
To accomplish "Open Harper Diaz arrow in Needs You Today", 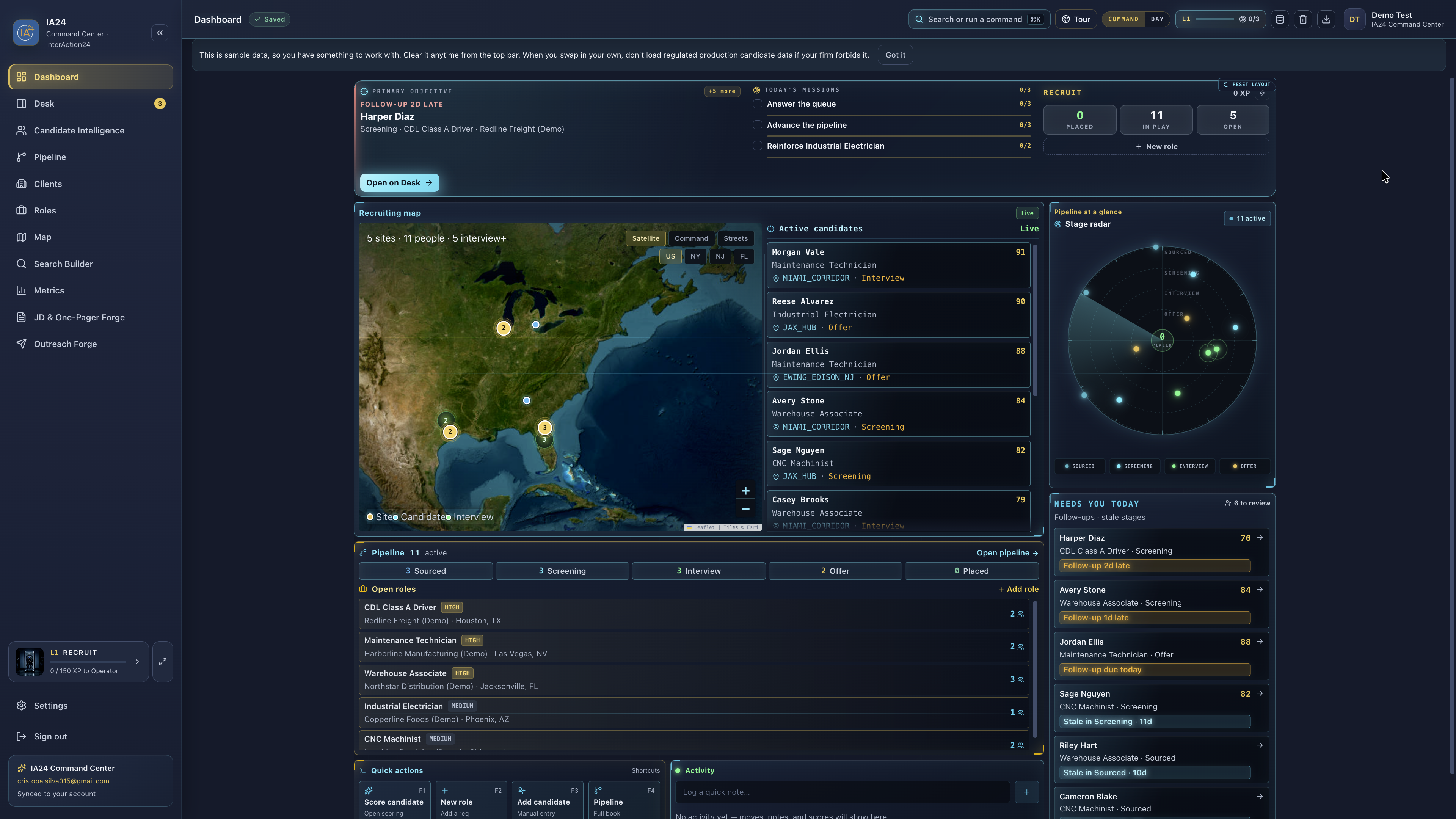I will click(x=1260, y=538).
